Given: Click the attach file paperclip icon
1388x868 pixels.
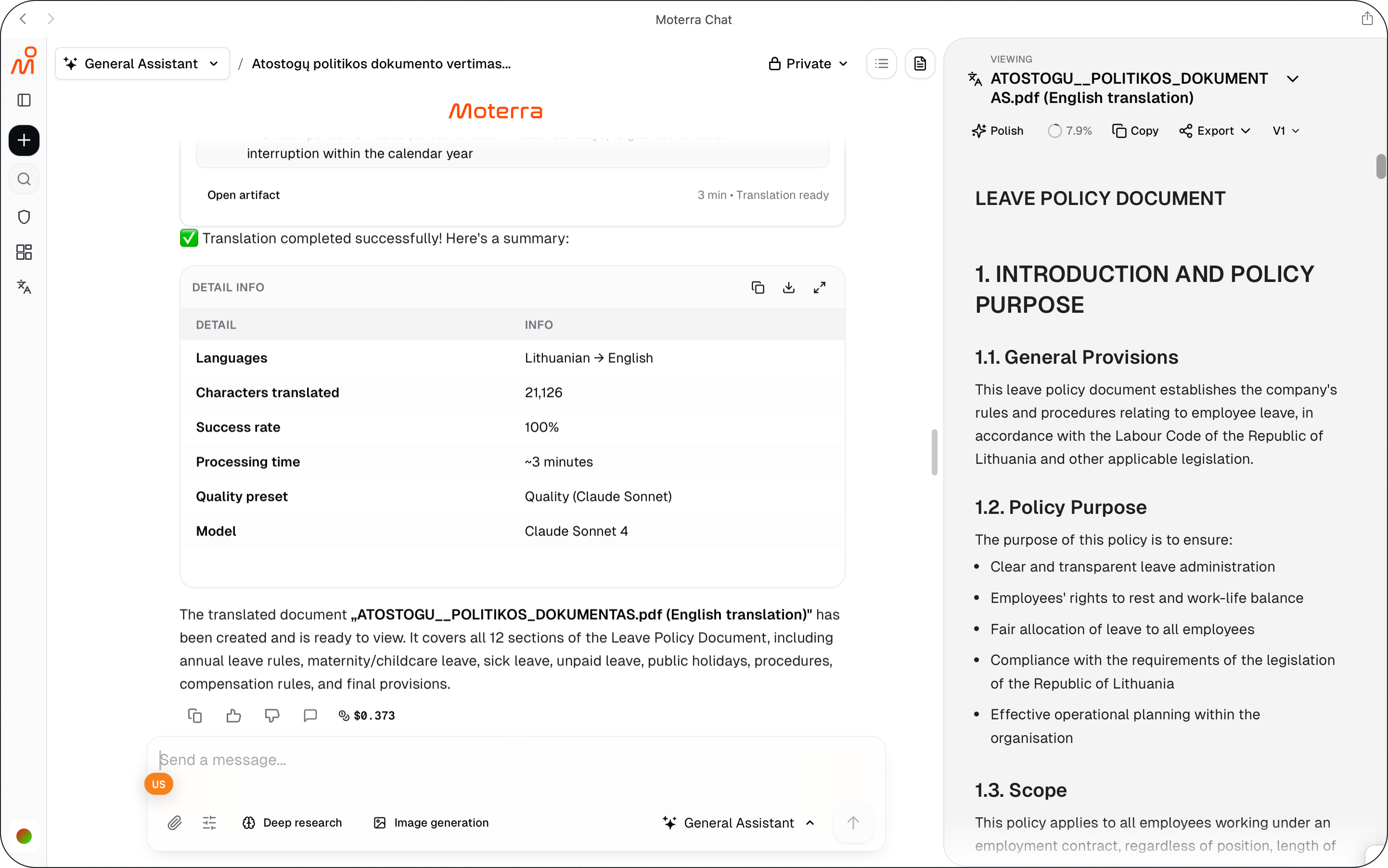Looking at the screenshot, I should 175,823.
